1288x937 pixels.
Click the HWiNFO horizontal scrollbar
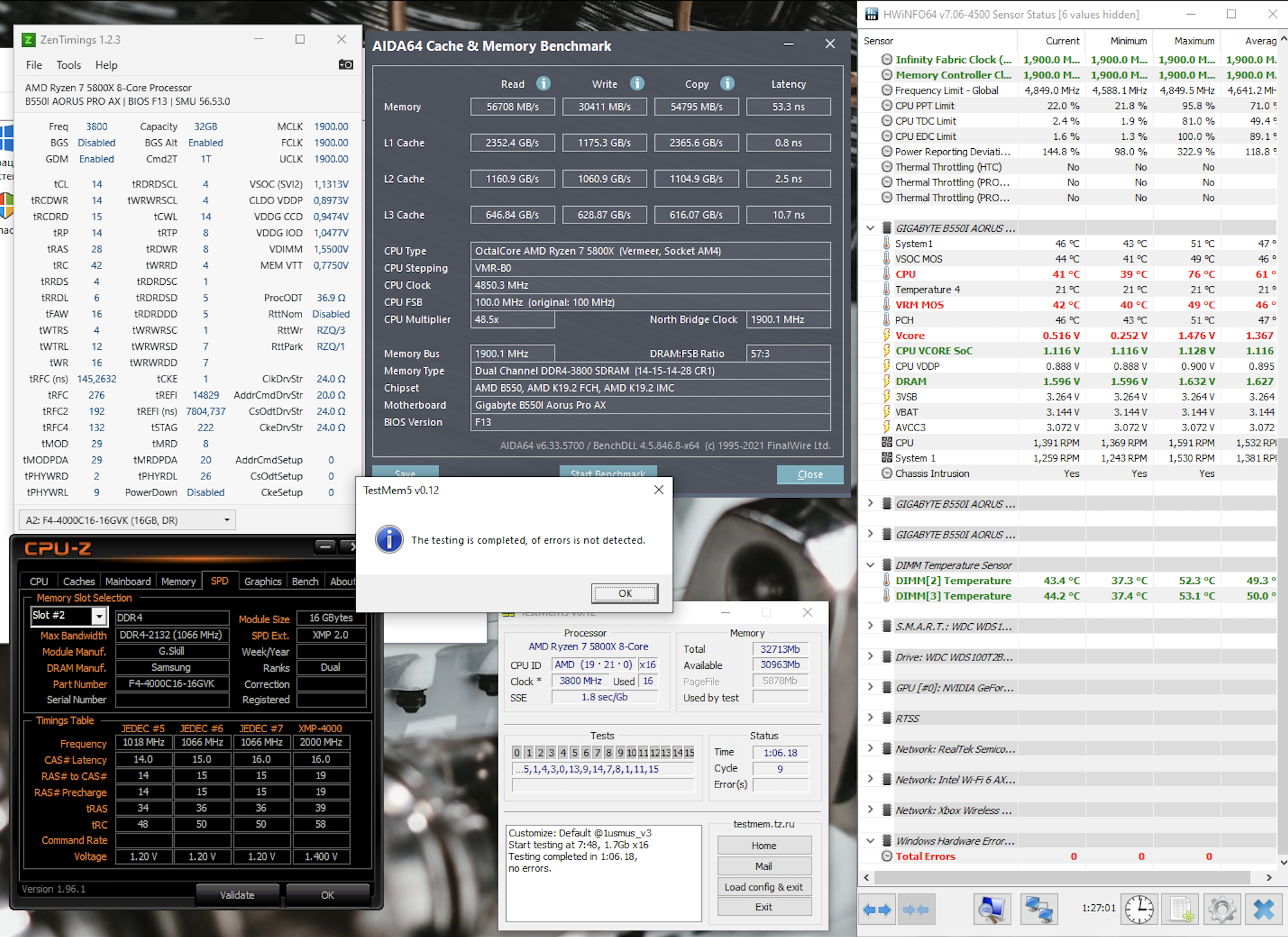[1061, 877]
